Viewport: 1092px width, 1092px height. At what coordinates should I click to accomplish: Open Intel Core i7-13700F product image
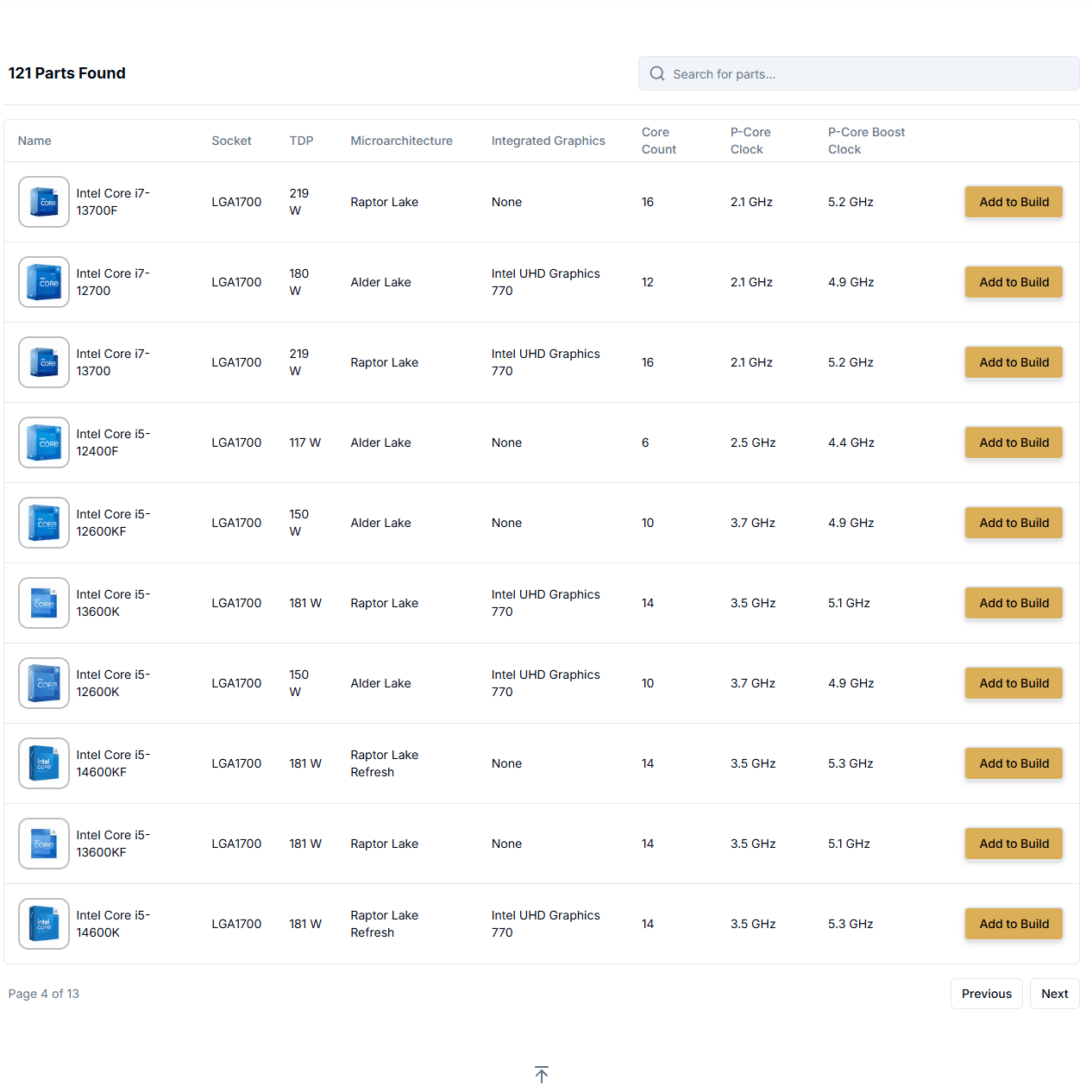point(44,202)
